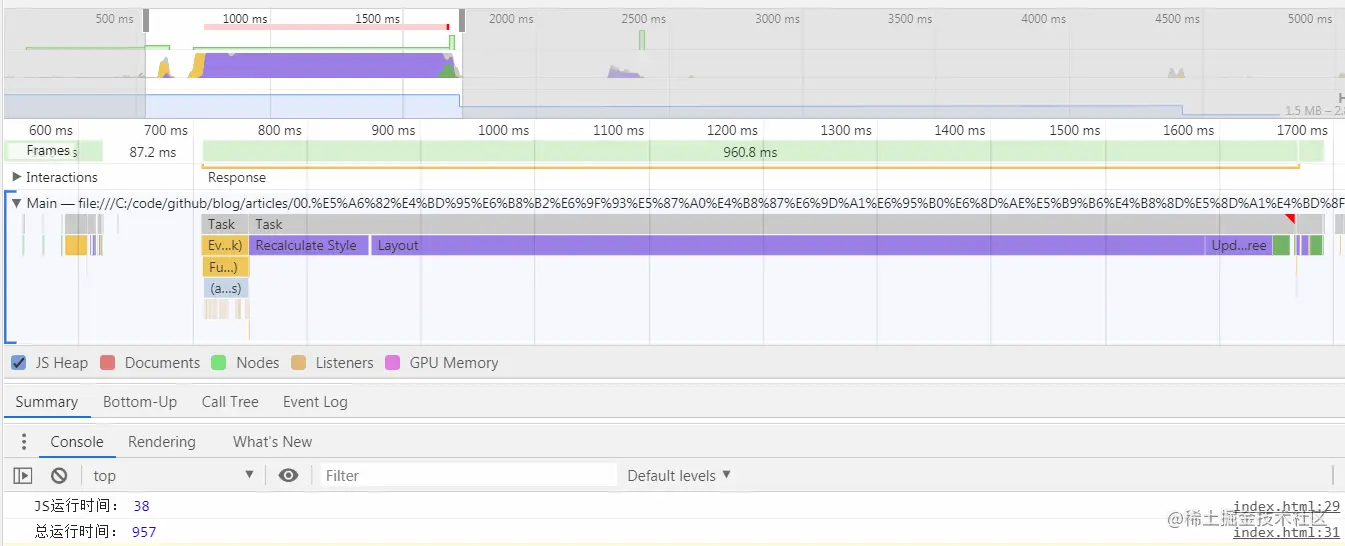Open the Call Tree tab

(230, 402)
